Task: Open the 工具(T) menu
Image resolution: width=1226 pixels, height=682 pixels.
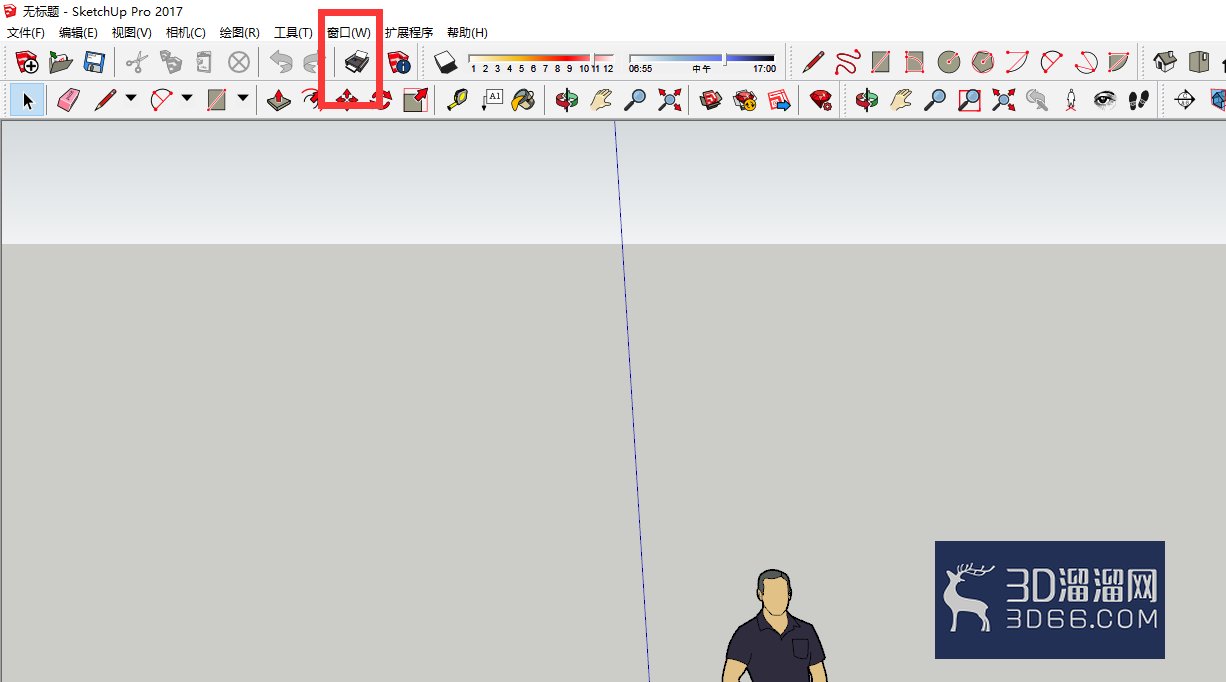Action: point(293,33)
